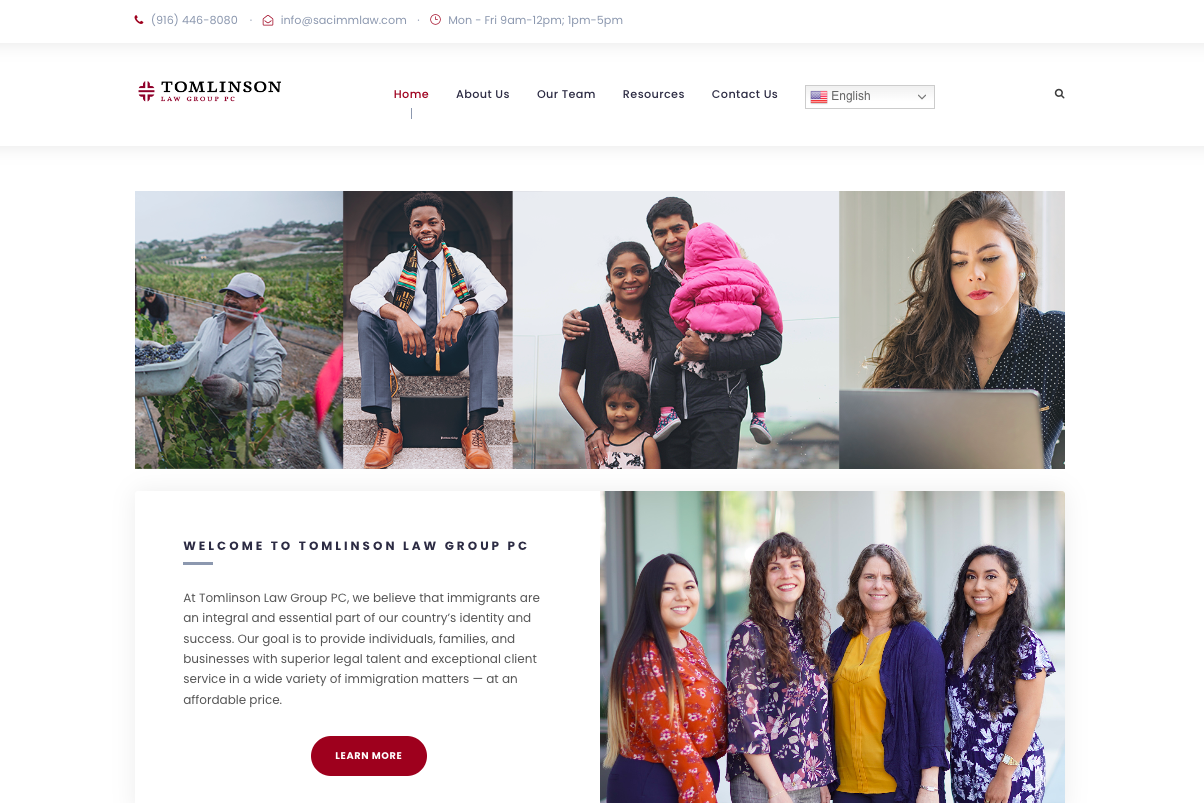Open the Resources menu
1204x803 pixels.
click(654, 94)
